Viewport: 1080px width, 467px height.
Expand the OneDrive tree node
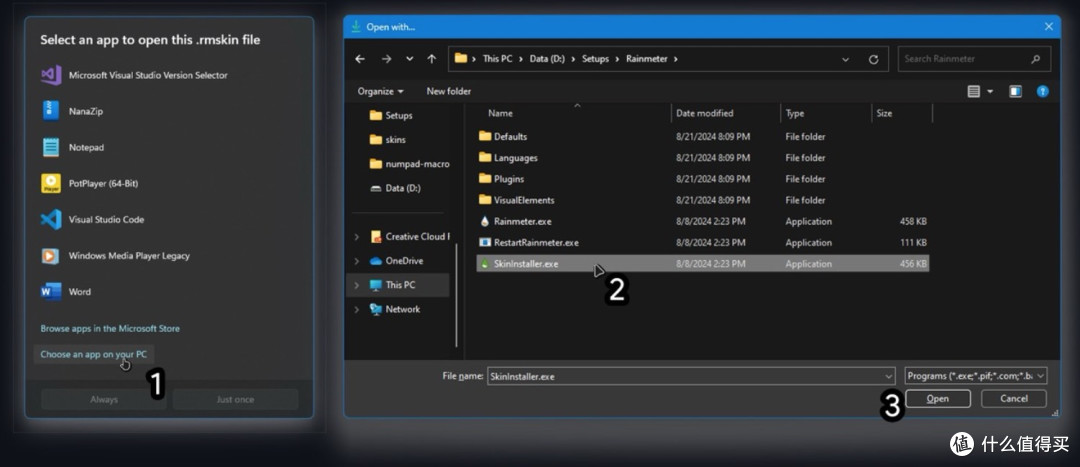coord(357,261)
